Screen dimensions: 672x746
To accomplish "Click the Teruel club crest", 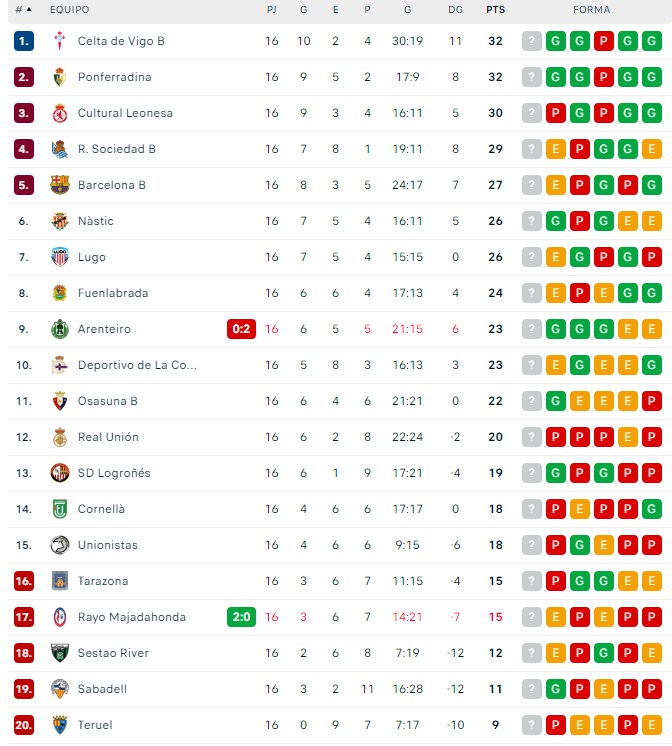I will 59,725.
